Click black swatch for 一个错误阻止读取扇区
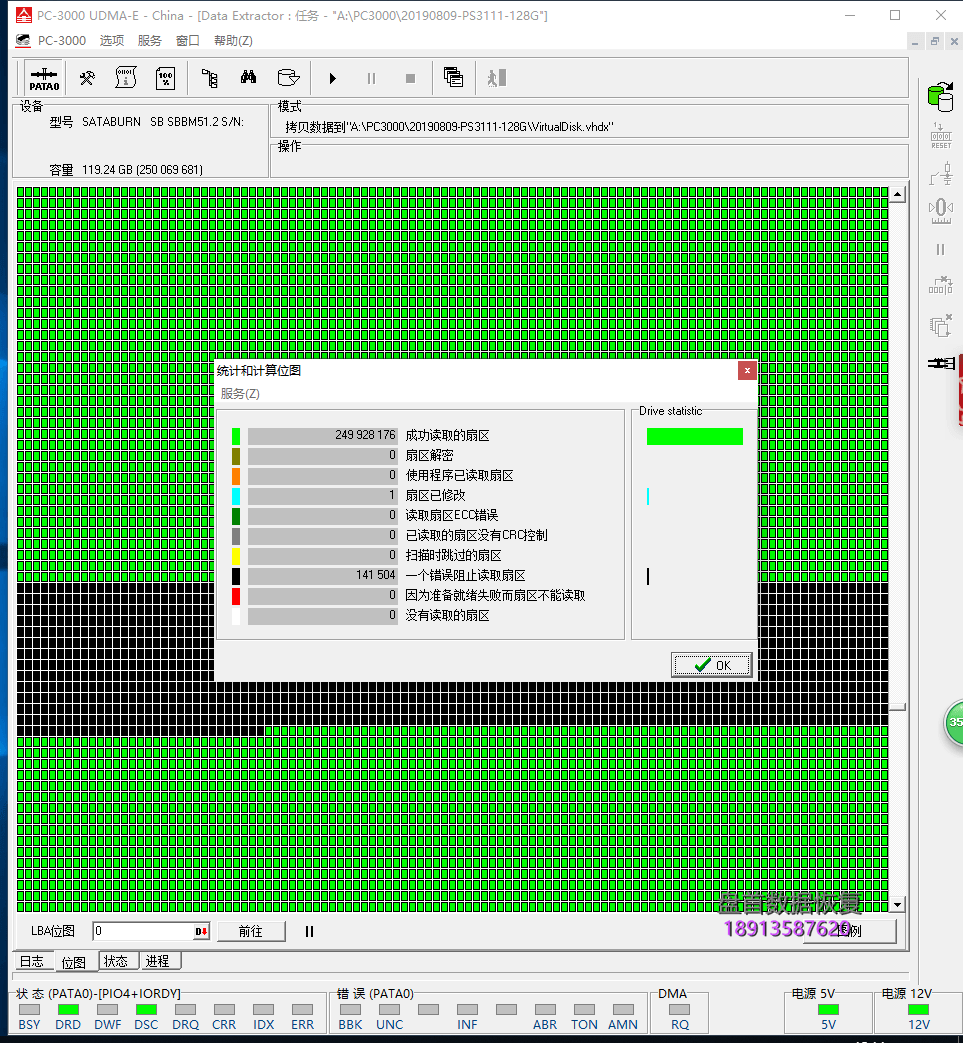Image resolution: width=963 pixels, height=1043 pixels. click(x=236, y=576)
